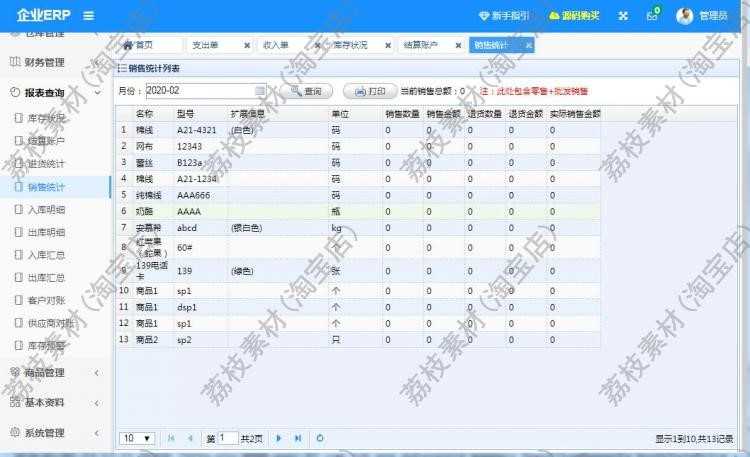This screenshot has width=750, height=457.
Task: Select the 奶酪 row name cell
Action: 144,212
